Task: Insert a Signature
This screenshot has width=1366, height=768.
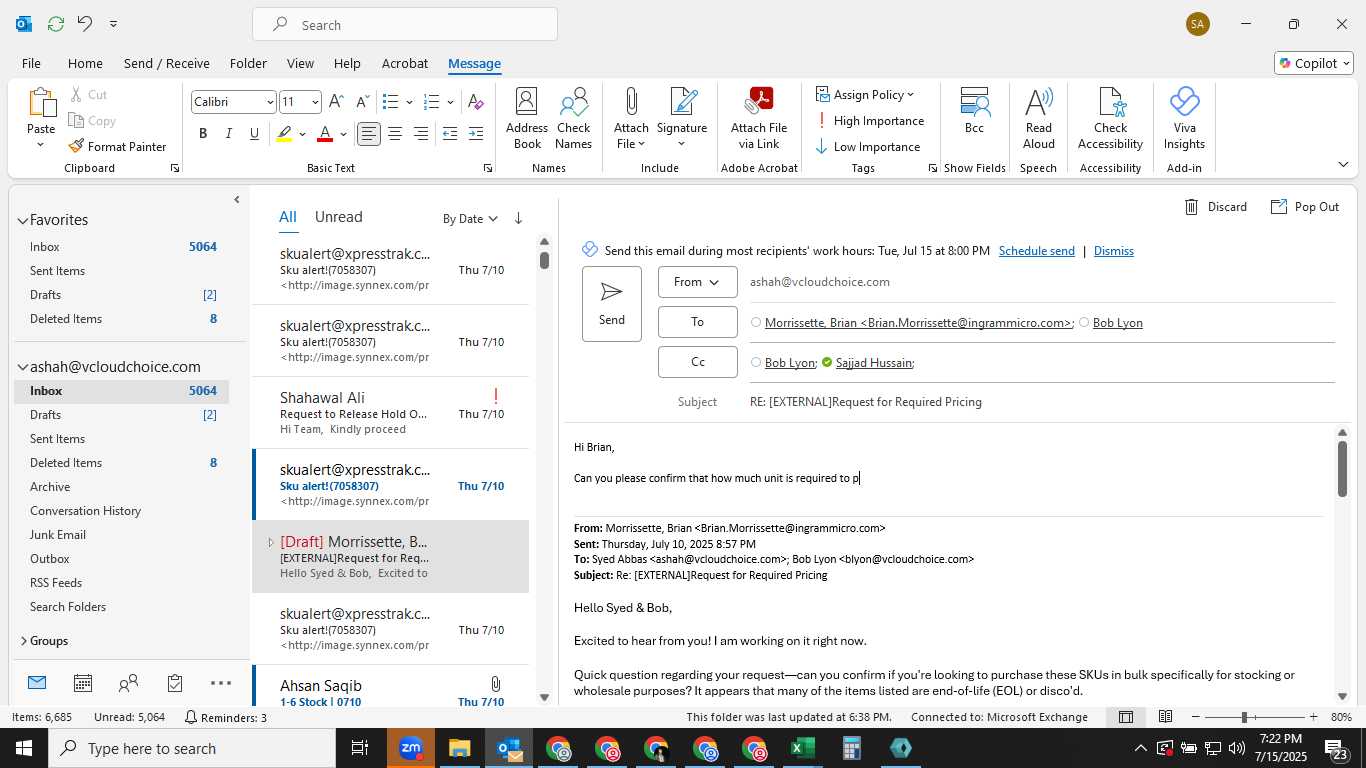Action: [x=682, y=119]
